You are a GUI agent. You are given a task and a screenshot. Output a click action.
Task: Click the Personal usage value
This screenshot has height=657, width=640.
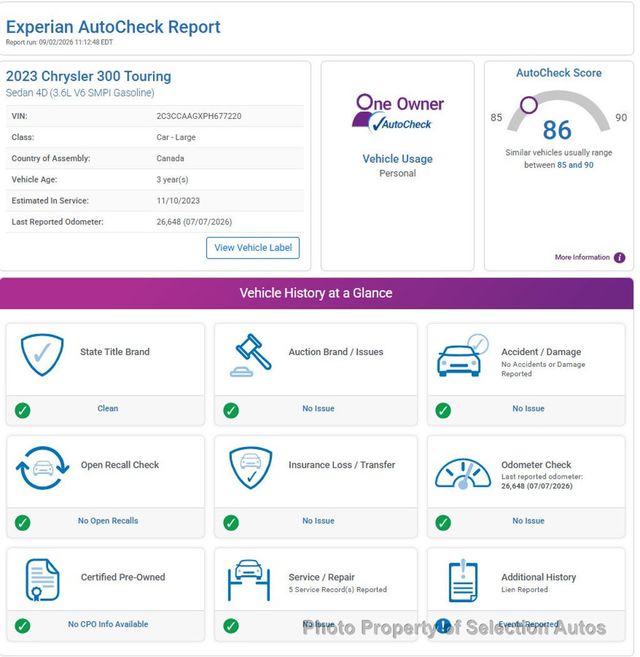(x=397, y=173)
